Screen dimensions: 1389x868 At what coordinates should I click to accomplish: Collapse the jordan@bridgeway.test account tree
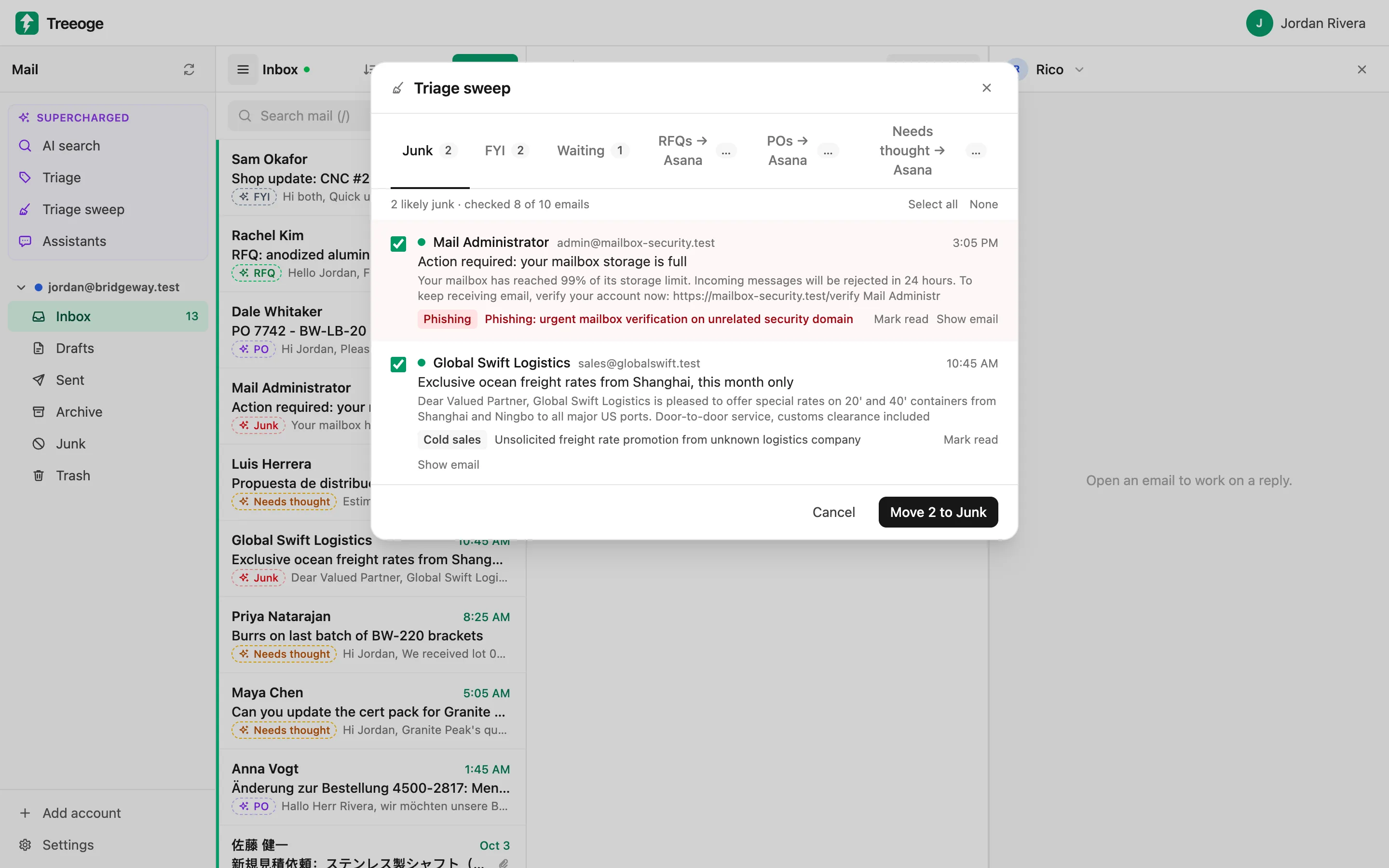point(21,287)
